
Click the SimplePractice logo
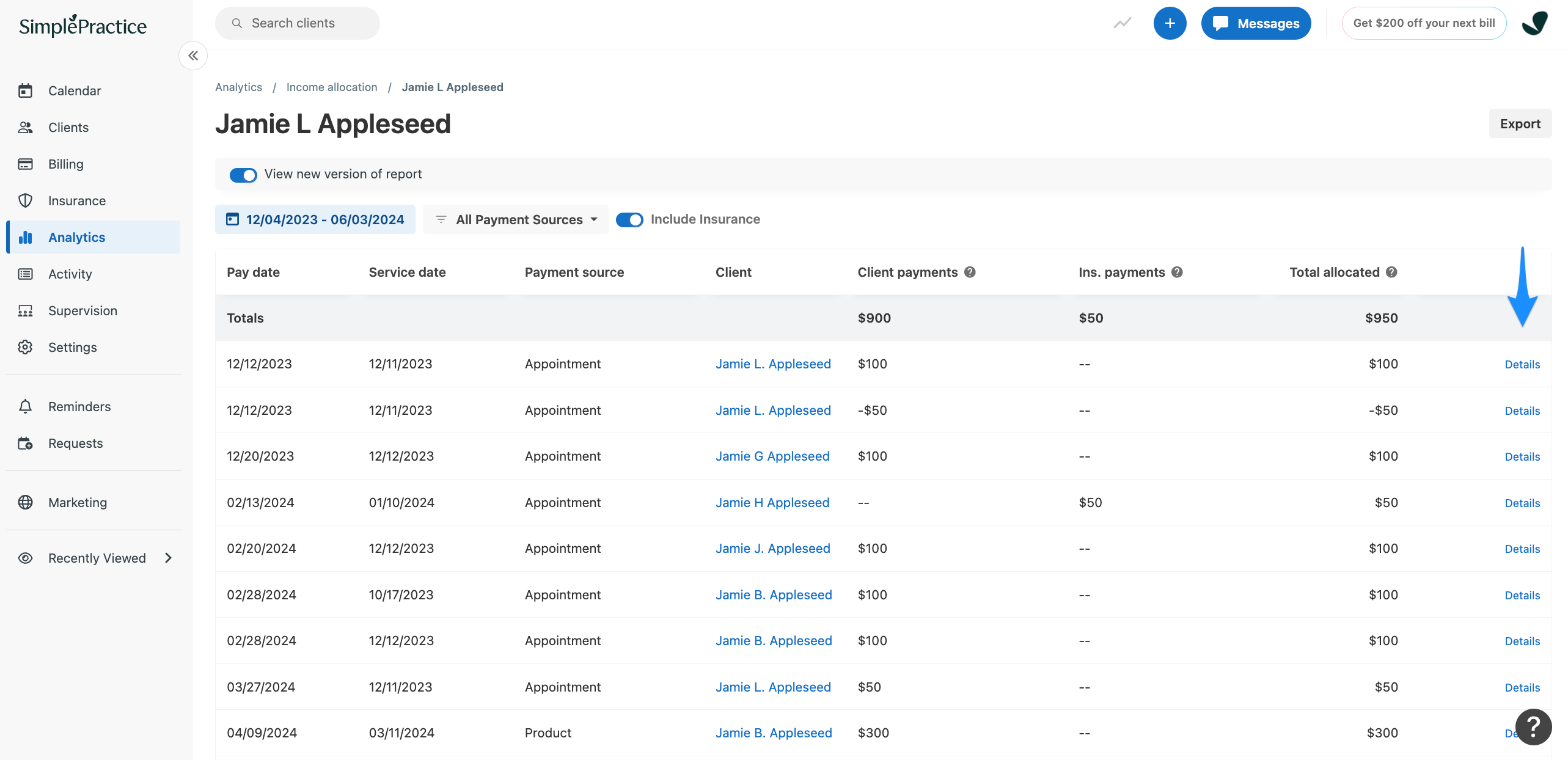coord(82,26)
